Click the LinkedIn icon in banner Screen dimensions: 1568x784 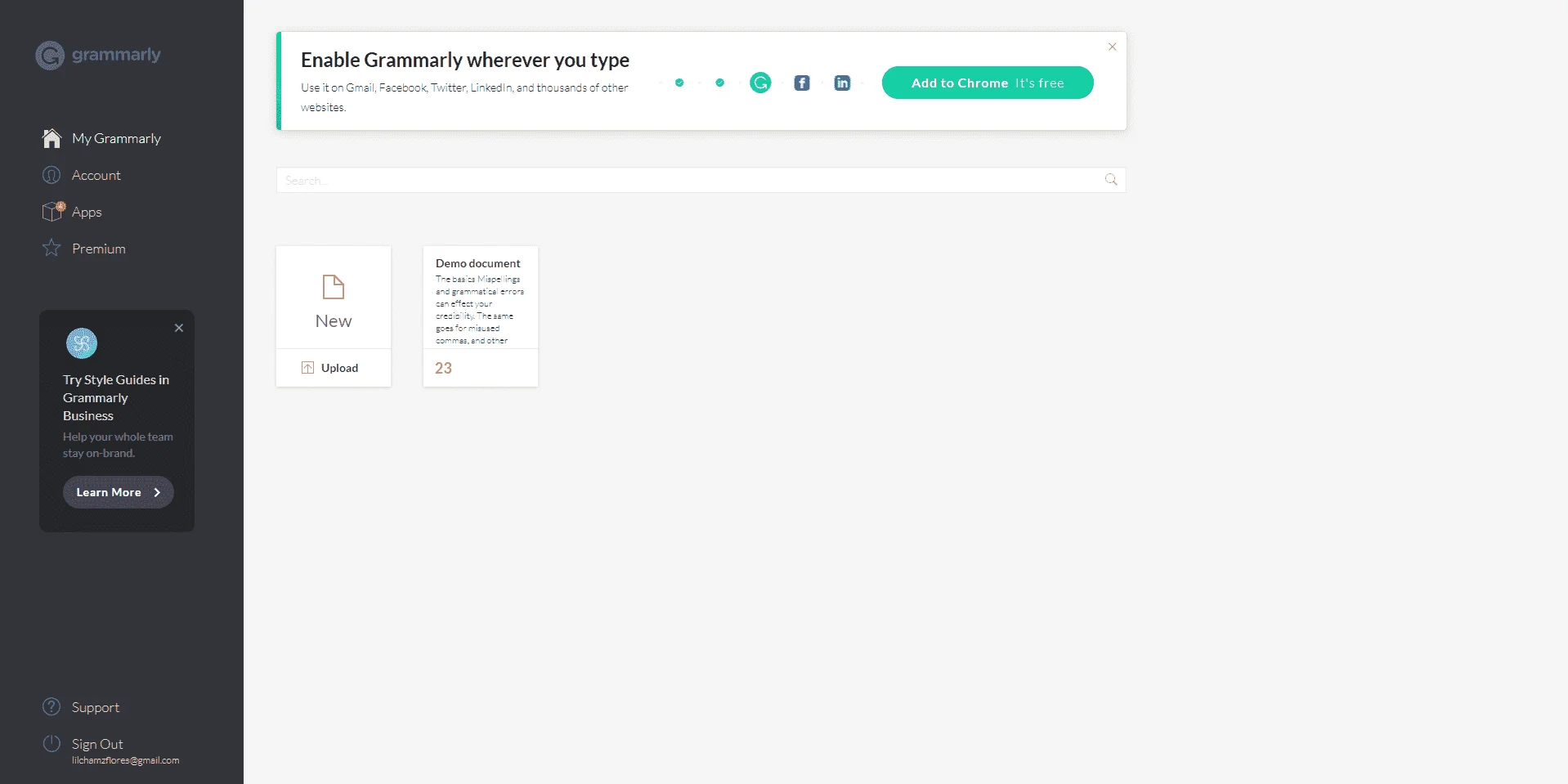point(842,83)
